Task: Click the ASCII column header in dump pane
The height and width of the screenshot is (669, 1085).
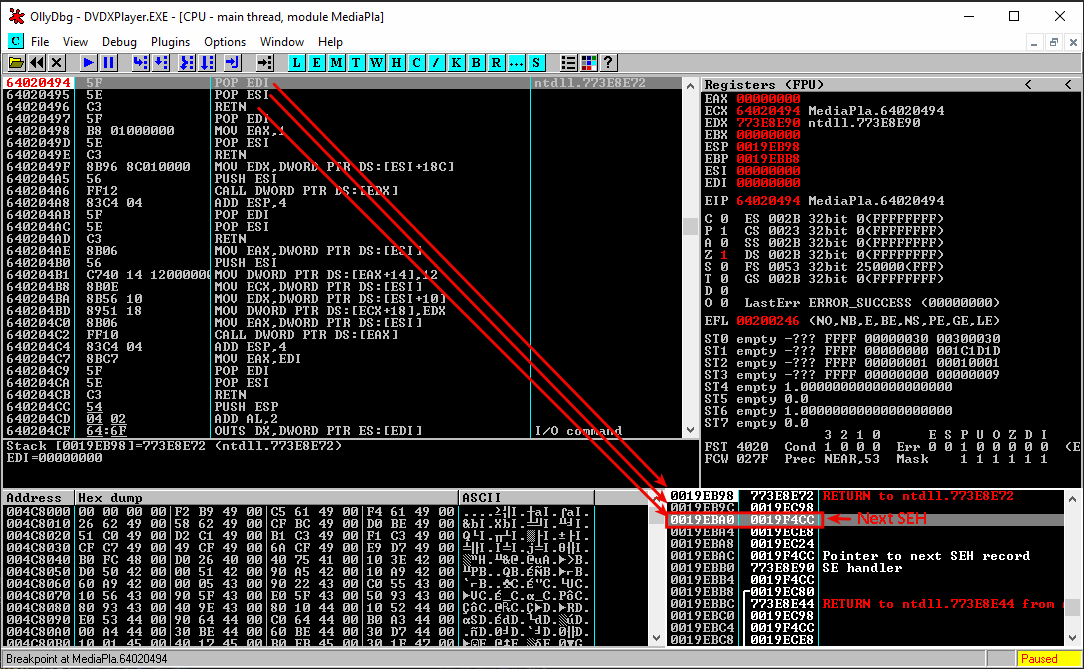Action: click(x=527, y=497)
